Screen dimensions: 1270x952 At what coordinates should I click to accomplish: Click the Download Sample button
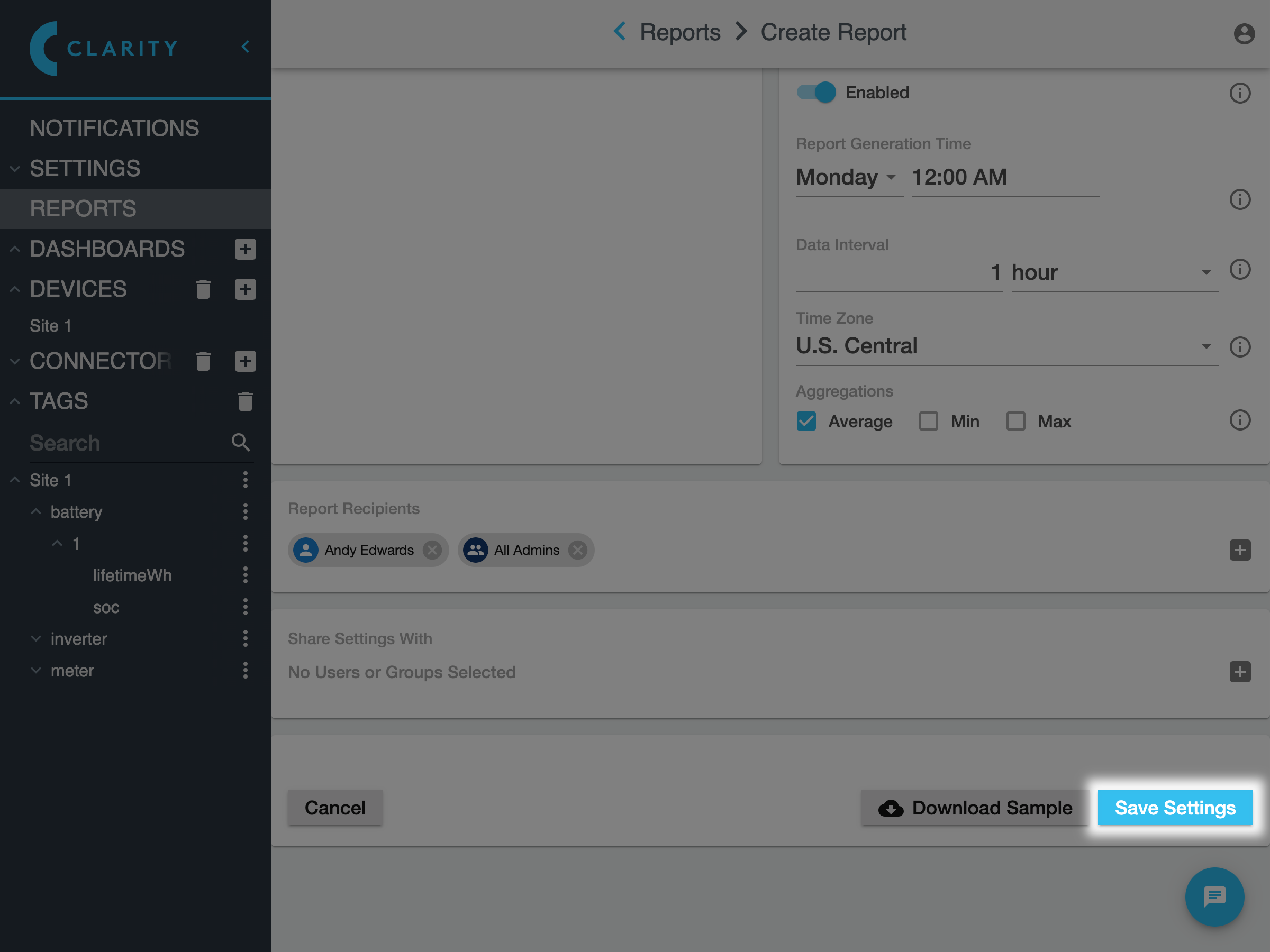coord(975,808)
